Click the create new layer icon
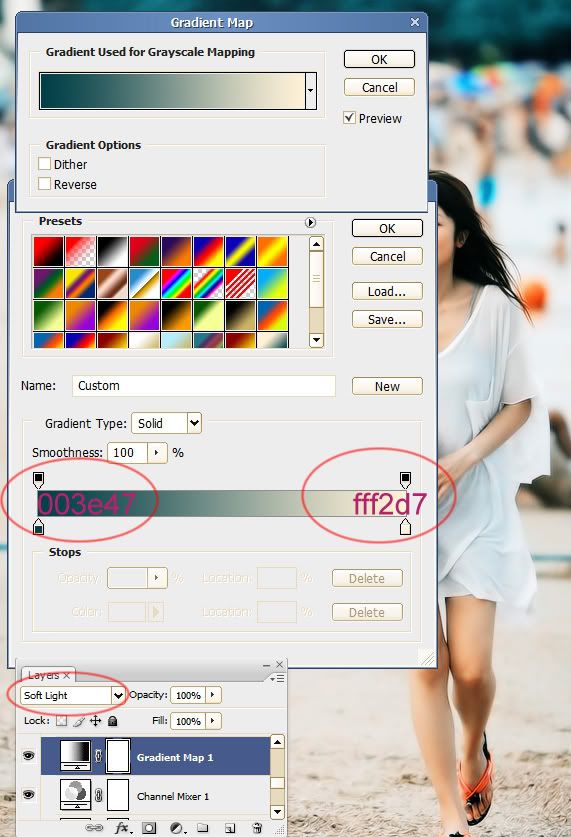This screenshot has height=837, width=571. 230,828
